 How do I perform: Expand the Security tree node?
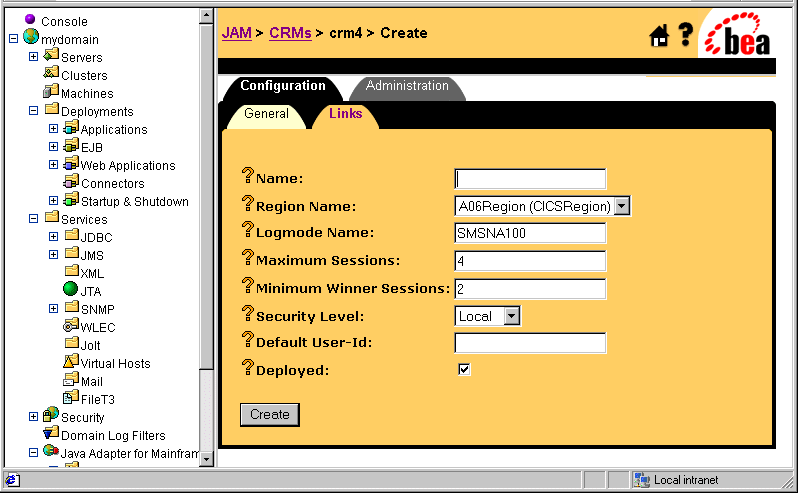click(34, 417)
